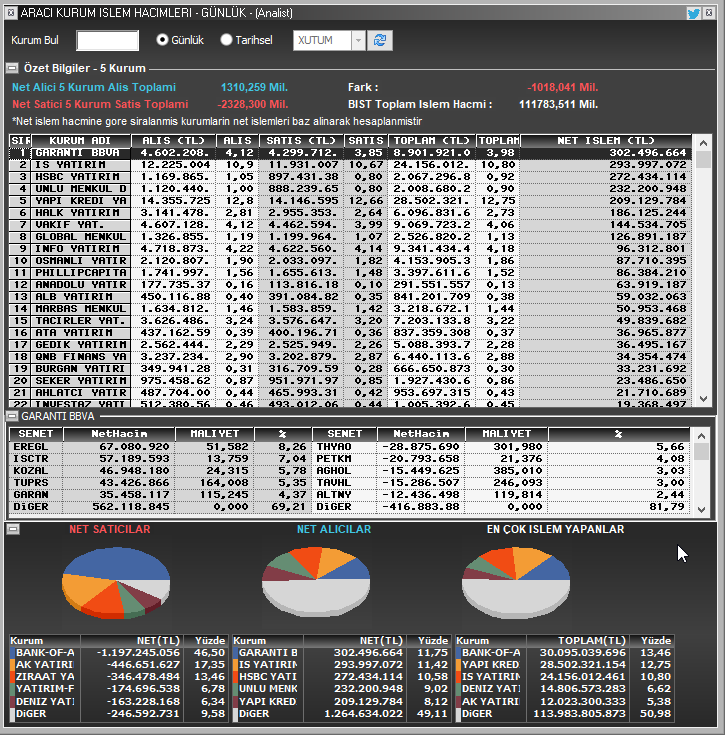
Task: Select the PHILLIPCAPITA row
Action: tap(350, 273)
